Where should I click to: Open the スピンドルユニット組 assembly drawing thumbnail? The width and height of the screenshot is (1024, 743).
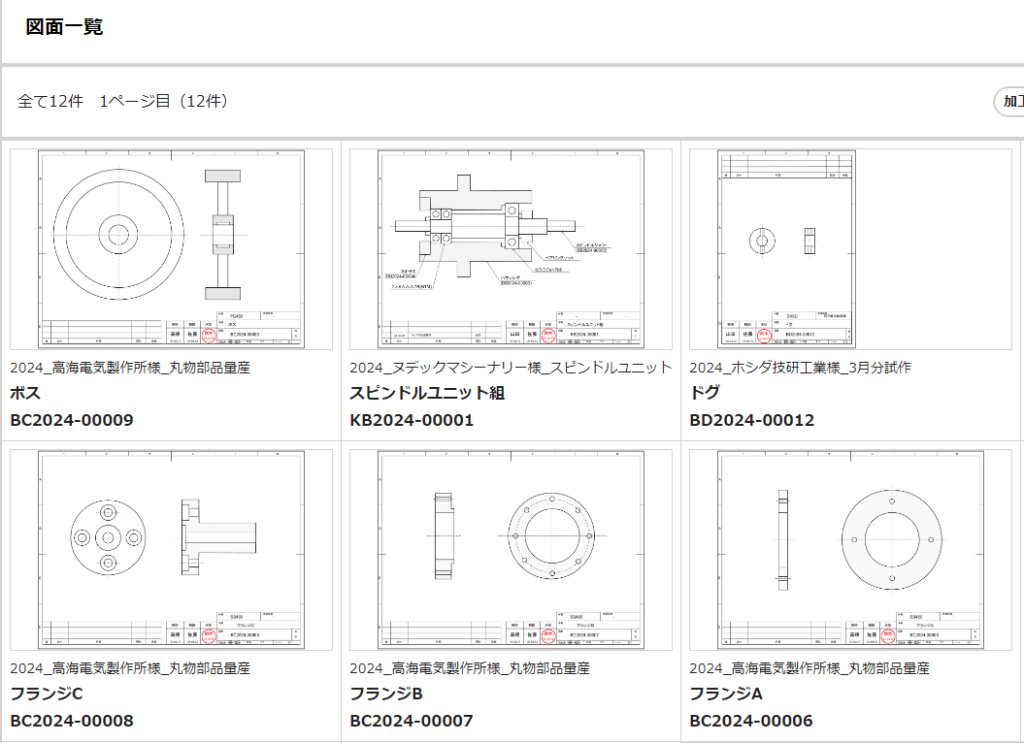coord(510,249)
